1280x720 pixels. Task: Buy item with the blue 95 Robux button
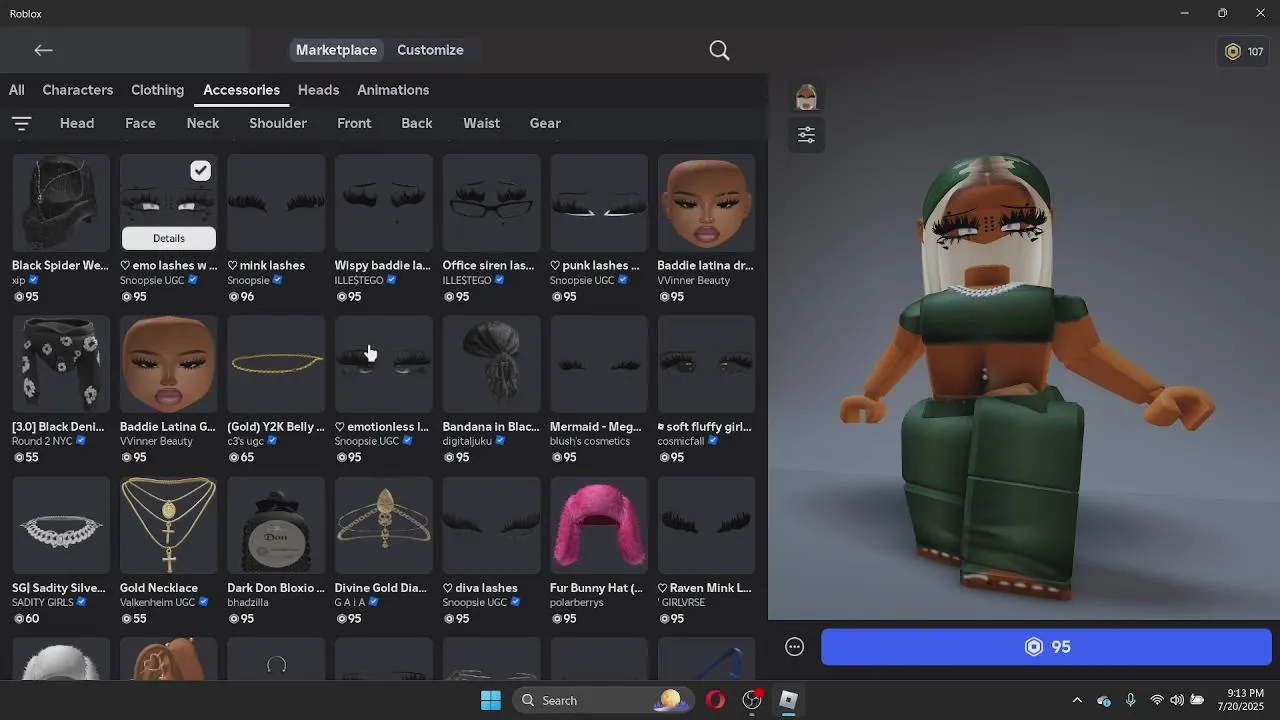[1046, 647]
